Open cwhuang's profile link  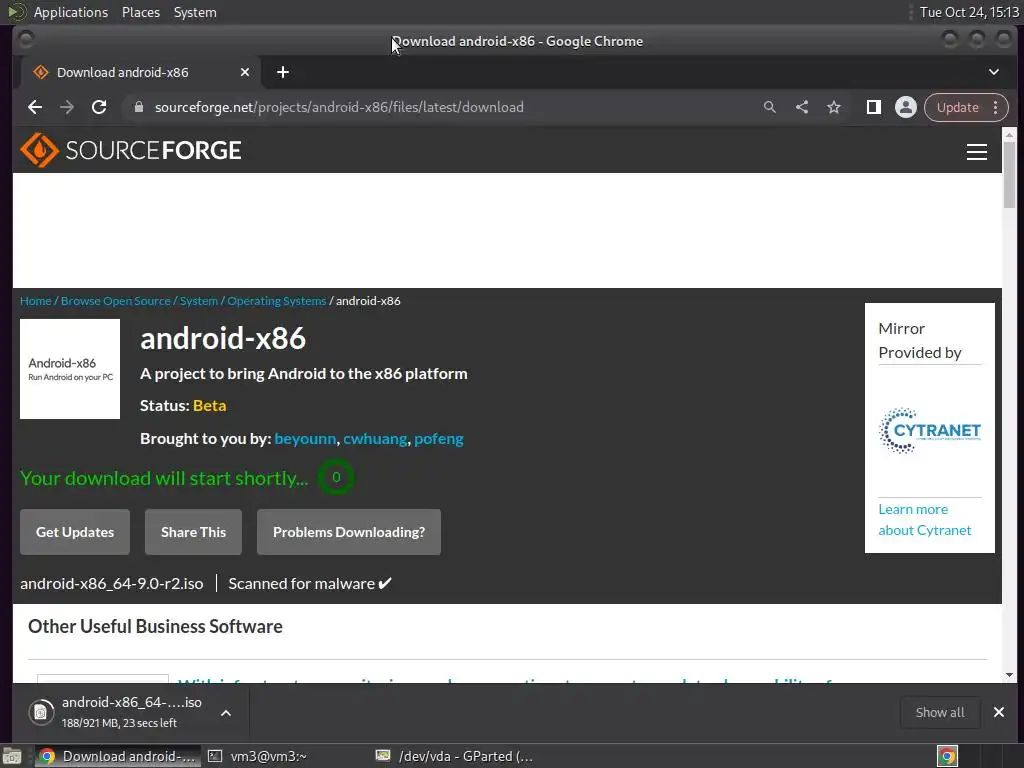point(375,439)
